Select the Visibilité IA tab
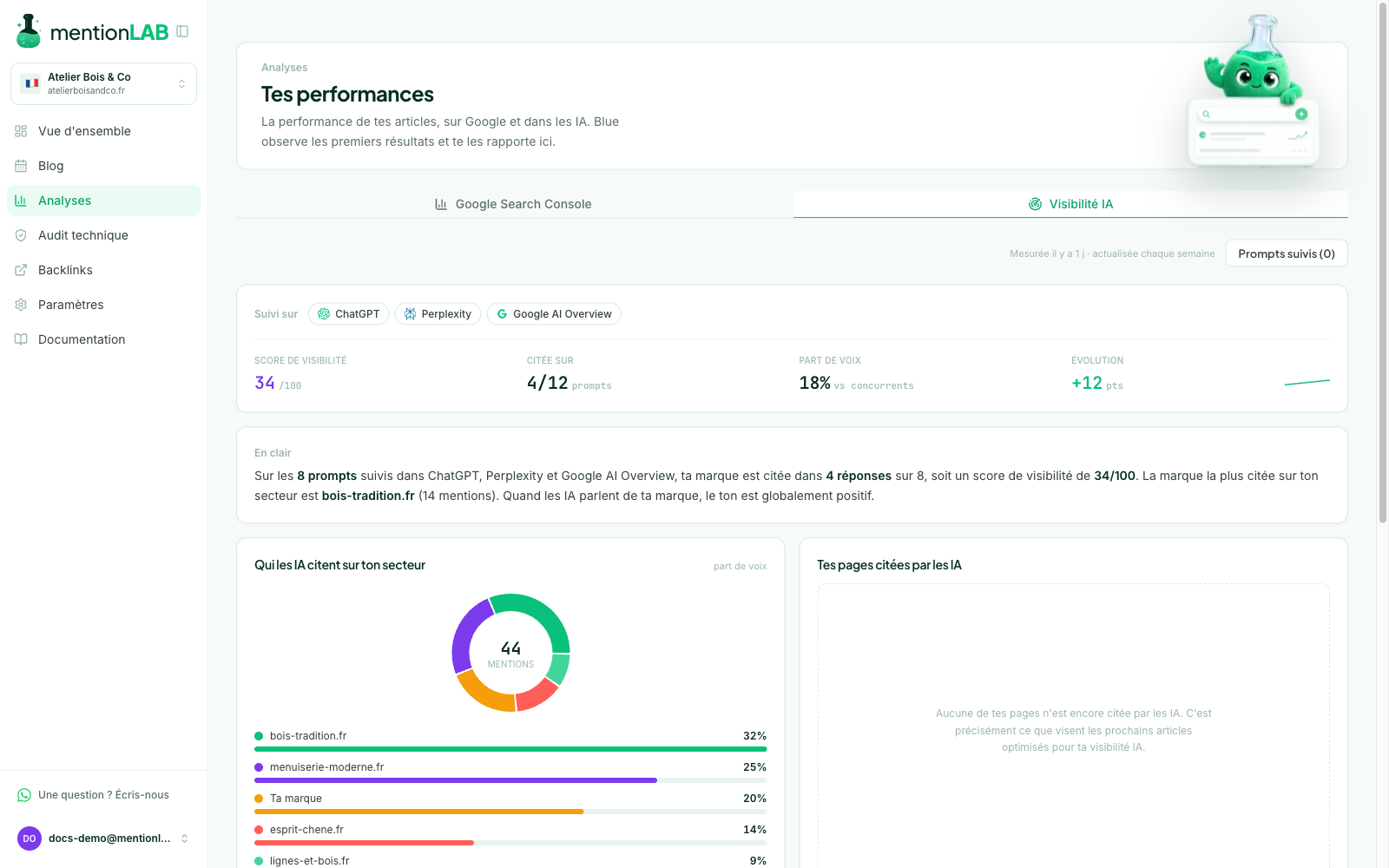 coord(1070,204)
